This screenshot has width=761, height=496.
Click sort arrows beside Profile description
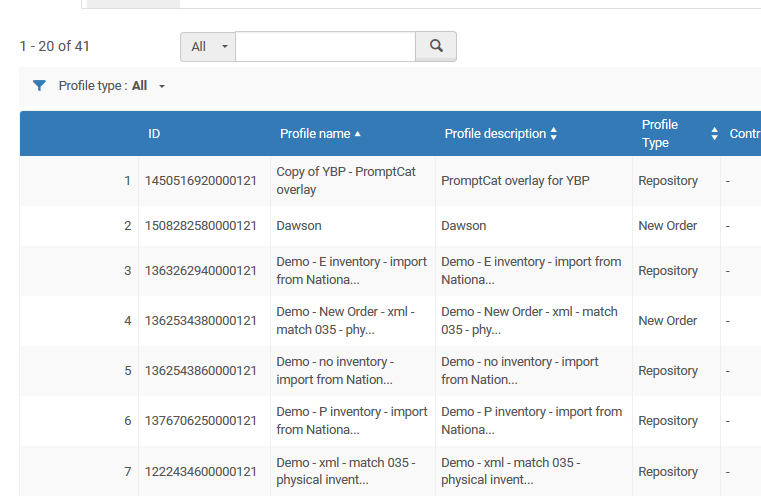tap(554, 134)
